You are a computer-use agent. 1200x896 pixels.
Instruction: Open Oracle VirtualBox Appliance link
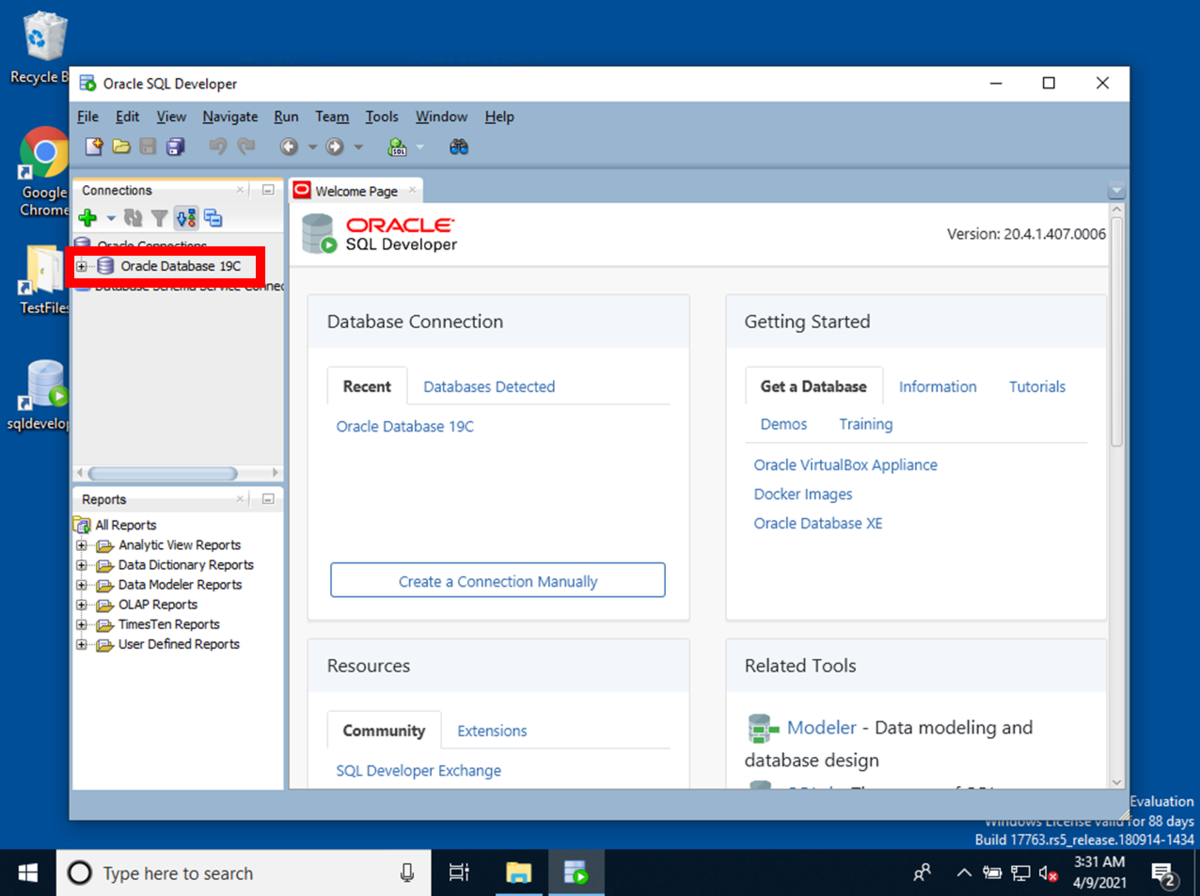click(x=846, y=465)
